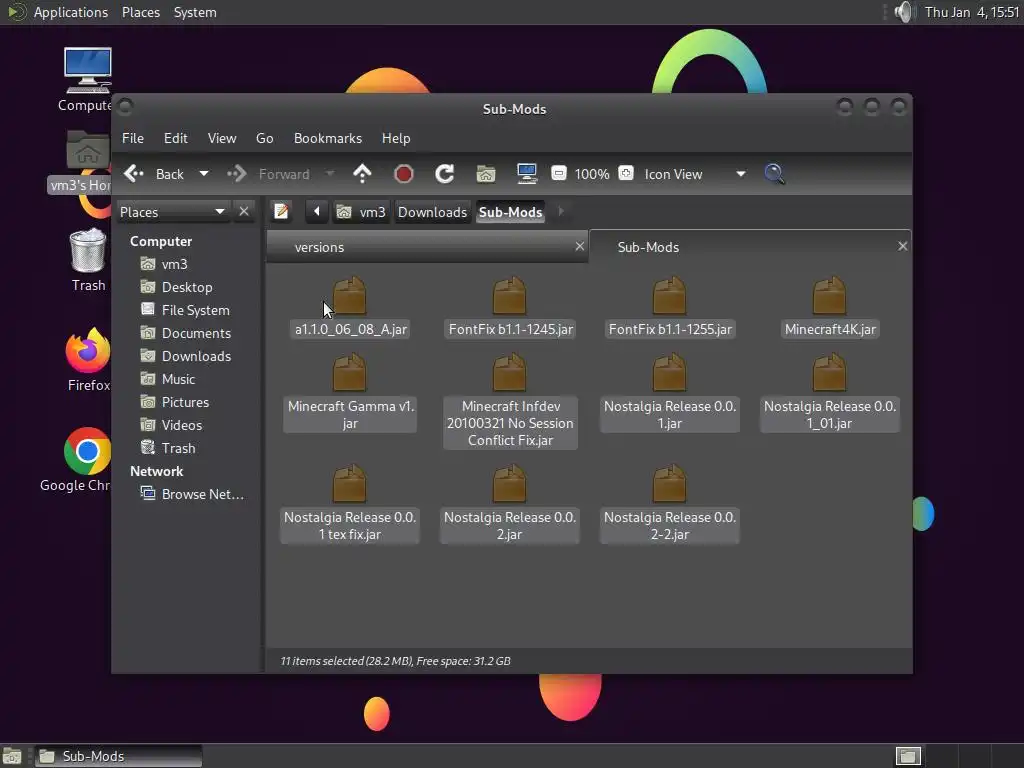The width and height of the screenshot is (1024, 768).
Task: Open Home folder from toolbar
Action: pyautogui.click(x=486, y=174)
